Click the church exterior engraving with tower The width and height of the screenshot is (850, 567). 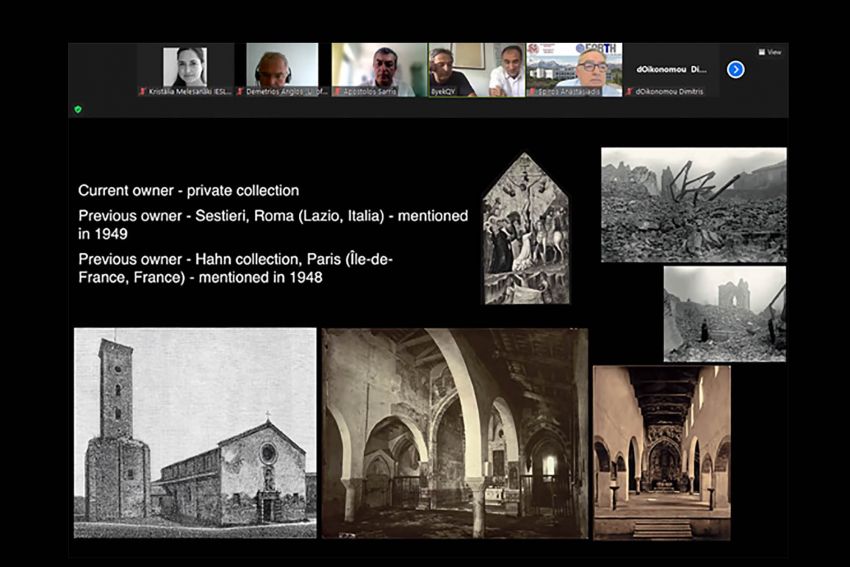(195, 433)
